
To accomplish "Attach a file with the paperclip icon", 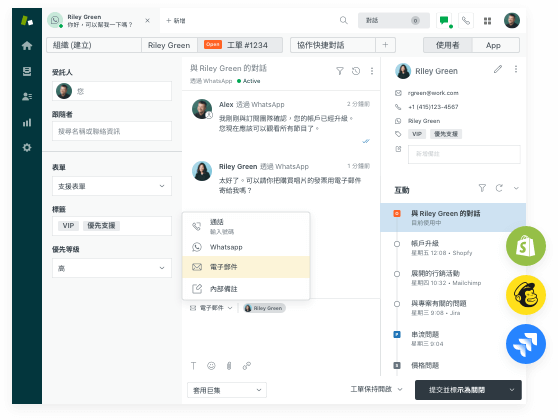I will tap(229, 366).
